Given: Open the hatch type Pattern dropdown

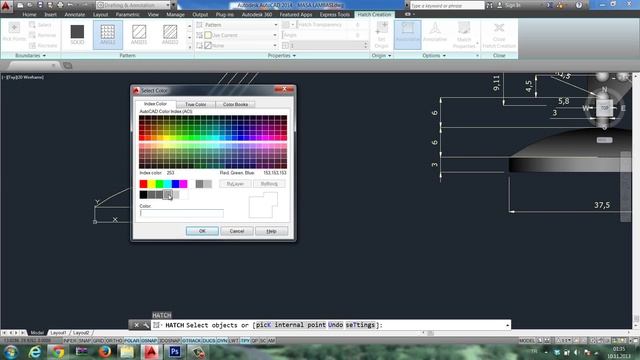Looking at the screenshot, I should [238, 25].
